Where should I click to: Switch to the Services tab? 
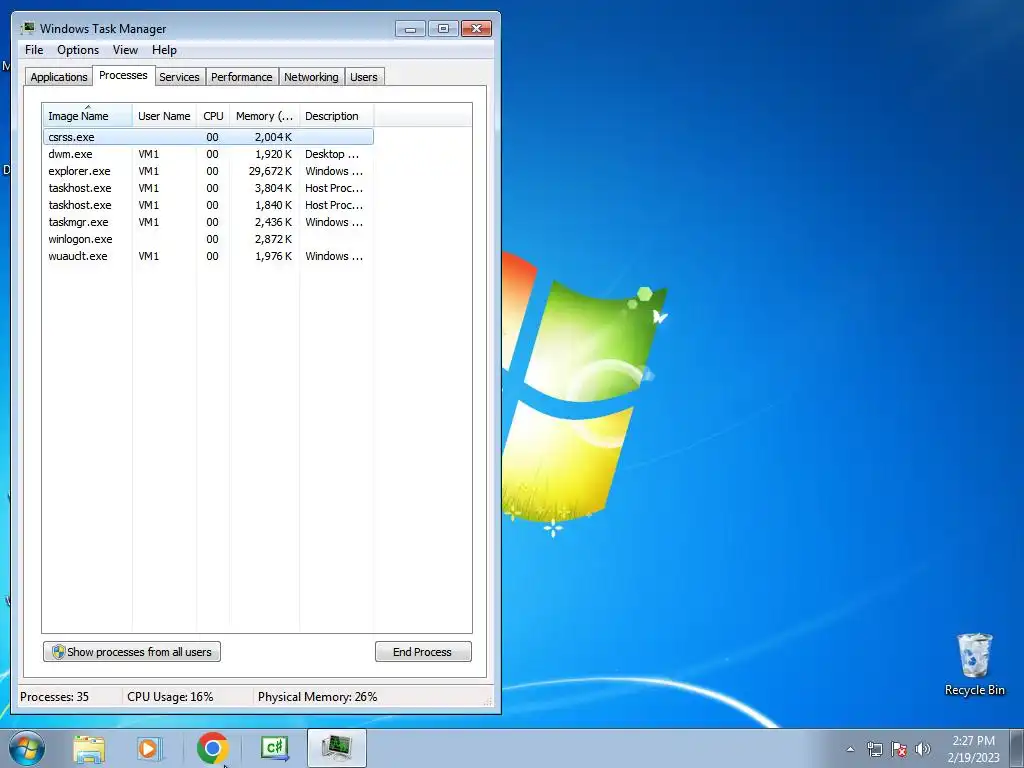click(x=180, y=77)
